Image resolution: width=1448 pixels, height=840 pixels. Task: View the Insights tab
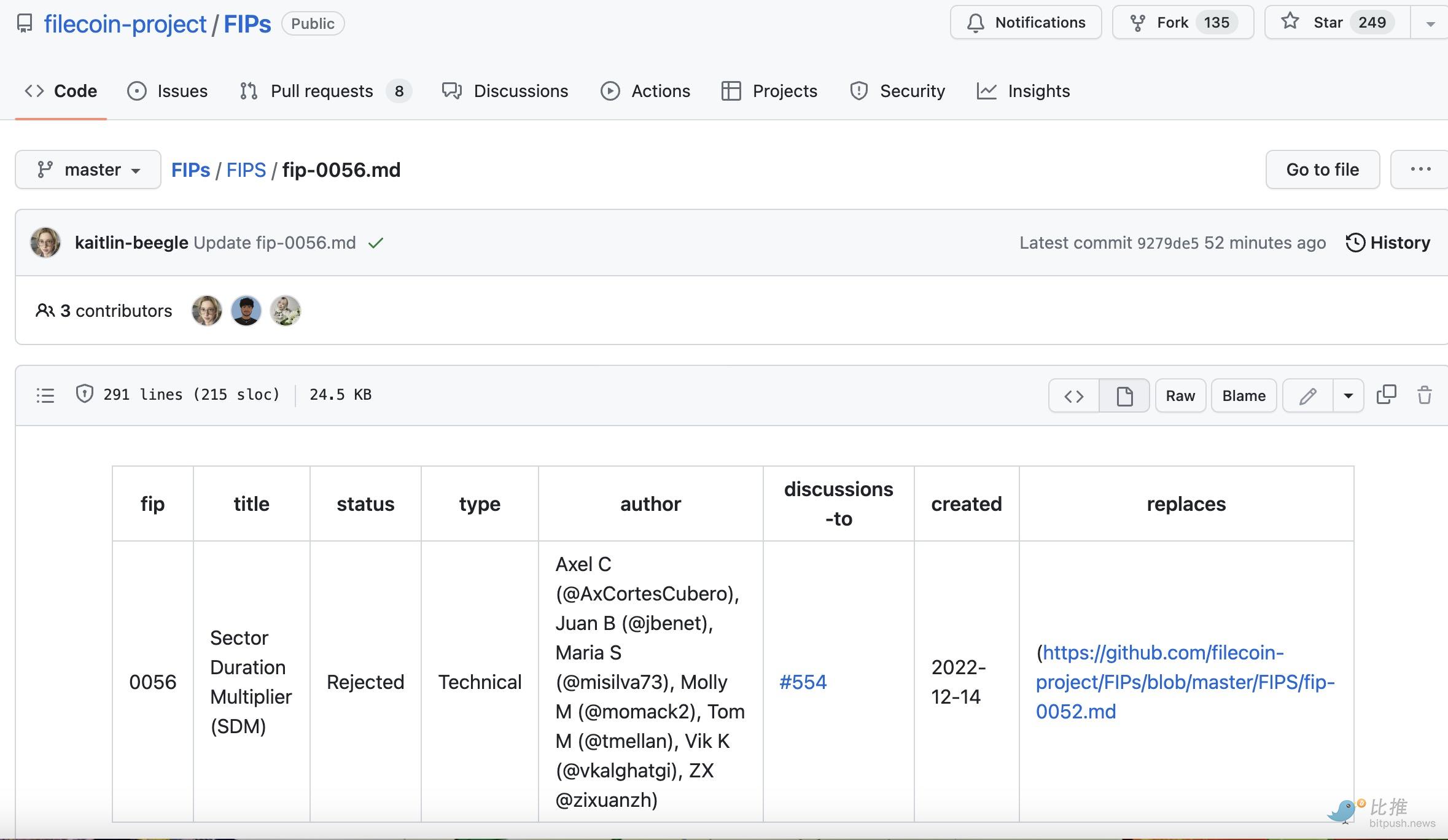point(1023,91)
